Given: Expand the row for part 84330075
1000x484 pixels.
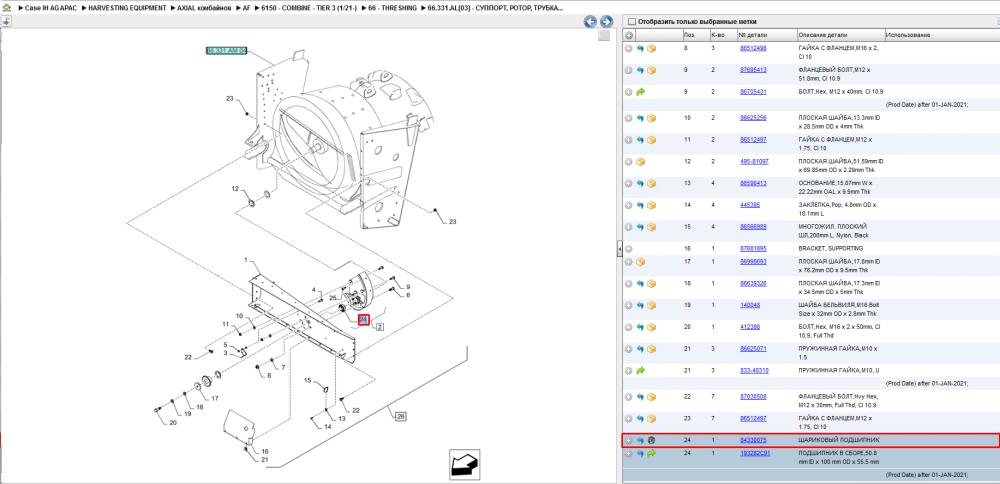Looking at the screenshot, I should coord(629,440).
